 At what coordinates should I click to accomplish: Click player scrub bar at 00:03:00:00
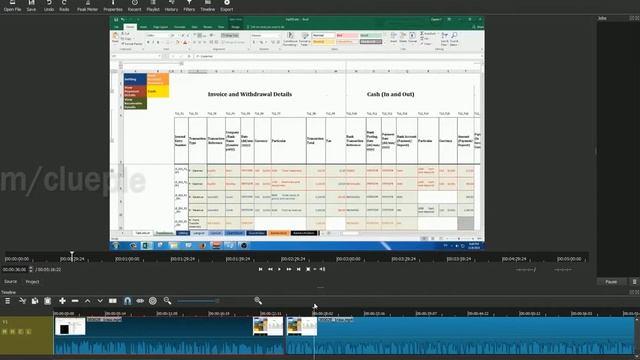[x=348, y=259]
